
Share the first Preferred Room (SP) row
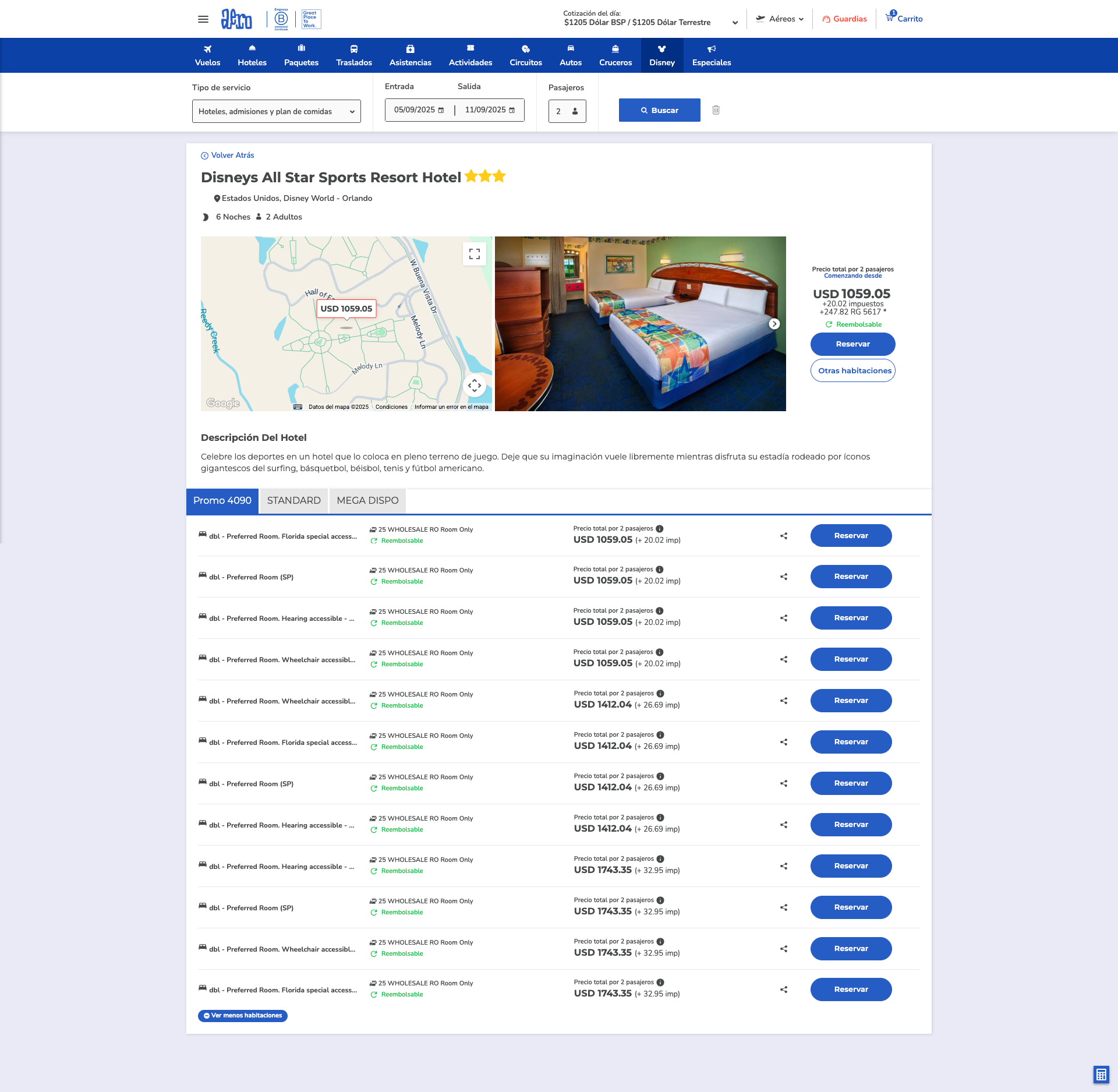(x=784, y=577)
